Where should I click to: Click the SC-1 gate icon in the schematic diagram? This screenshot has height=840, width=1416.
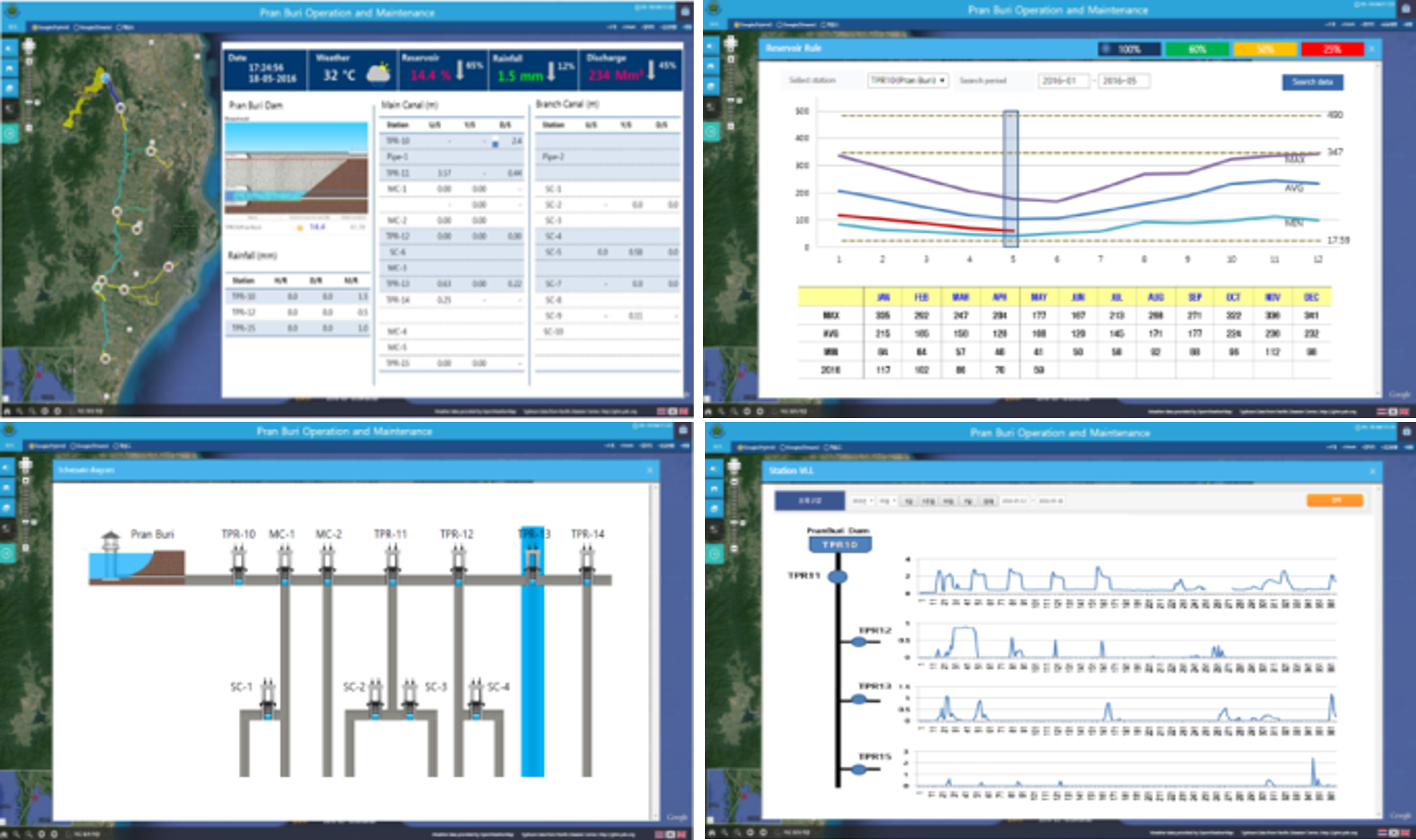tap(267, 700)
